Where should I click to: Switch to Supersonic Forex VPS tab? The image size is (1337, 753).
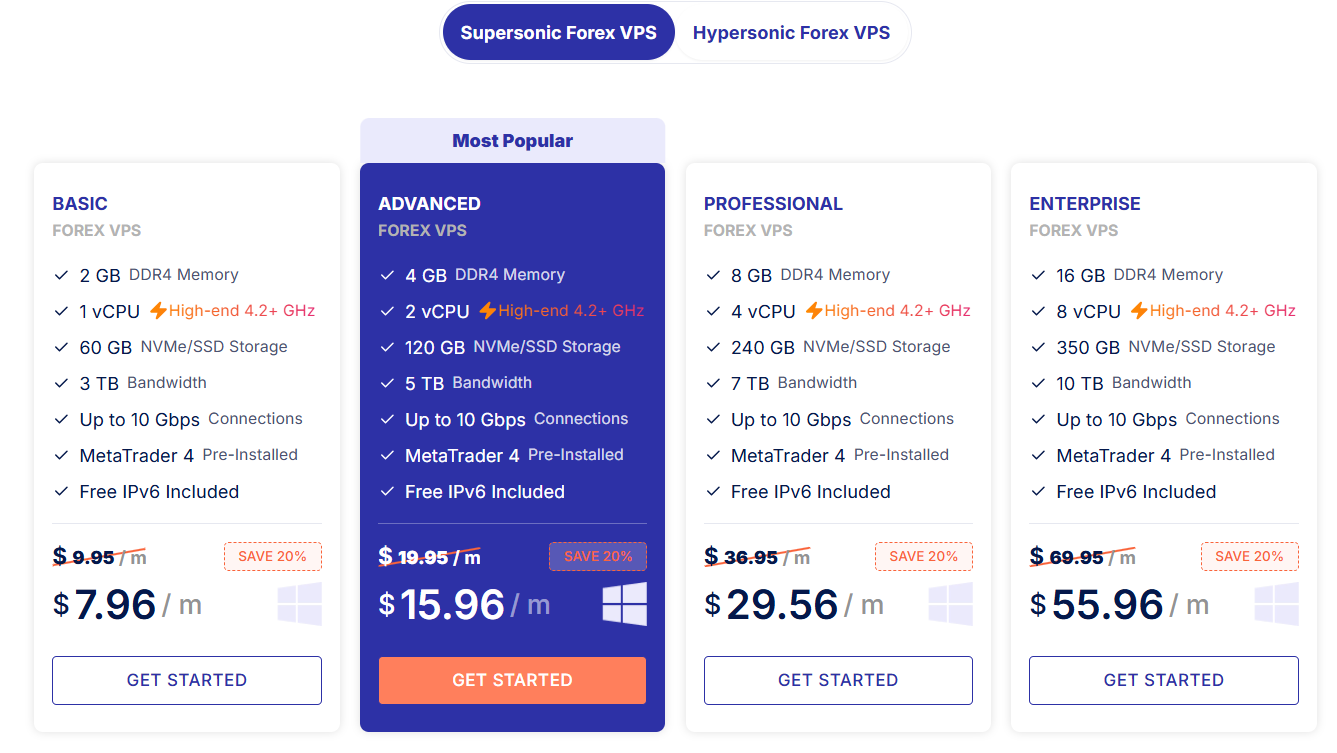point(558,33)
